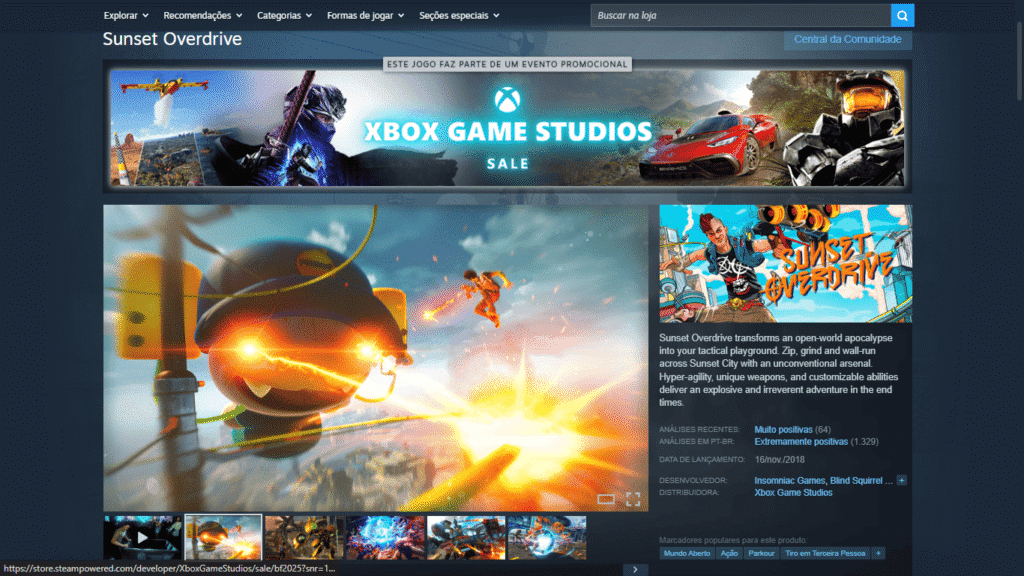Image resolution: width=1024 pixels, height=576 pixels.
Task: Open the Explorar dropdown menu
Action: click(x=126, y=16)
